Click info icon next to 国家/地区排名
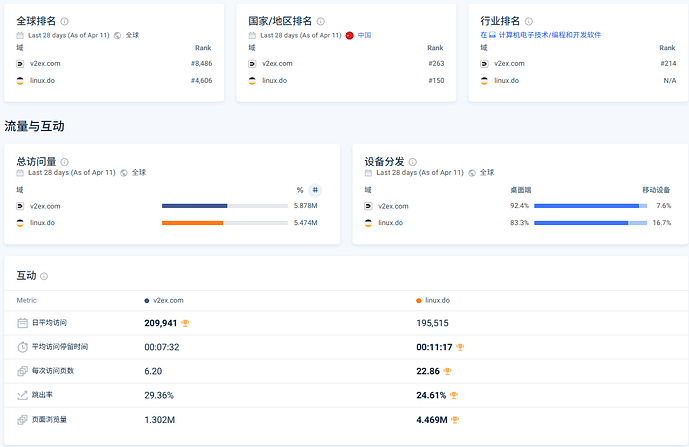689x447 pixels. tap(321, 21)
